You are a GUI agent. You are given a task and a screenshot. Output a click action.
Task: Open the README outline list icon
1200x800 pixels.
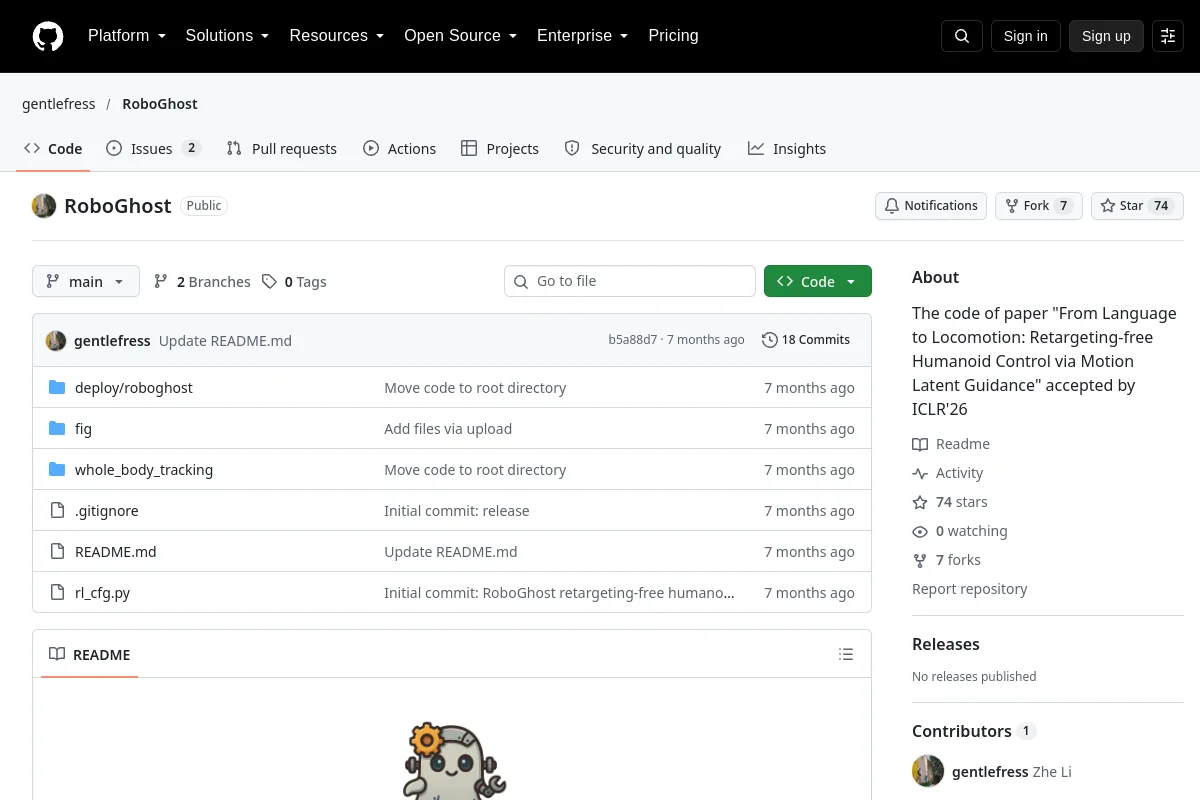pyautogui.click(x=846, y=655)
